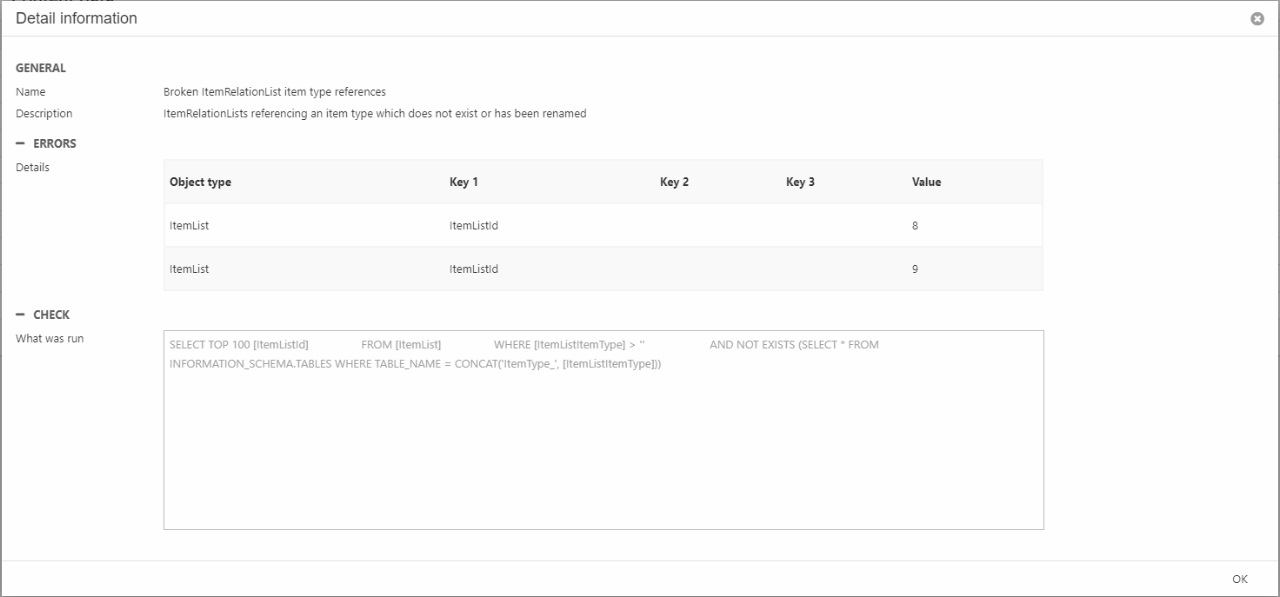
Task: Click the Object type column header
Action: (x=200, y=182)
